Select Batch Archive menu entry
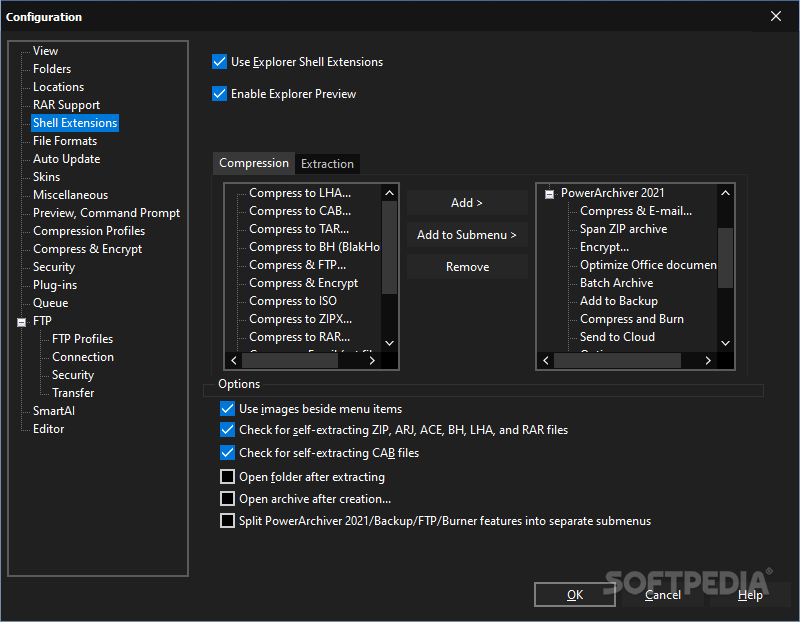The width and height of the screenshot is (800, 622). point(616,283)
